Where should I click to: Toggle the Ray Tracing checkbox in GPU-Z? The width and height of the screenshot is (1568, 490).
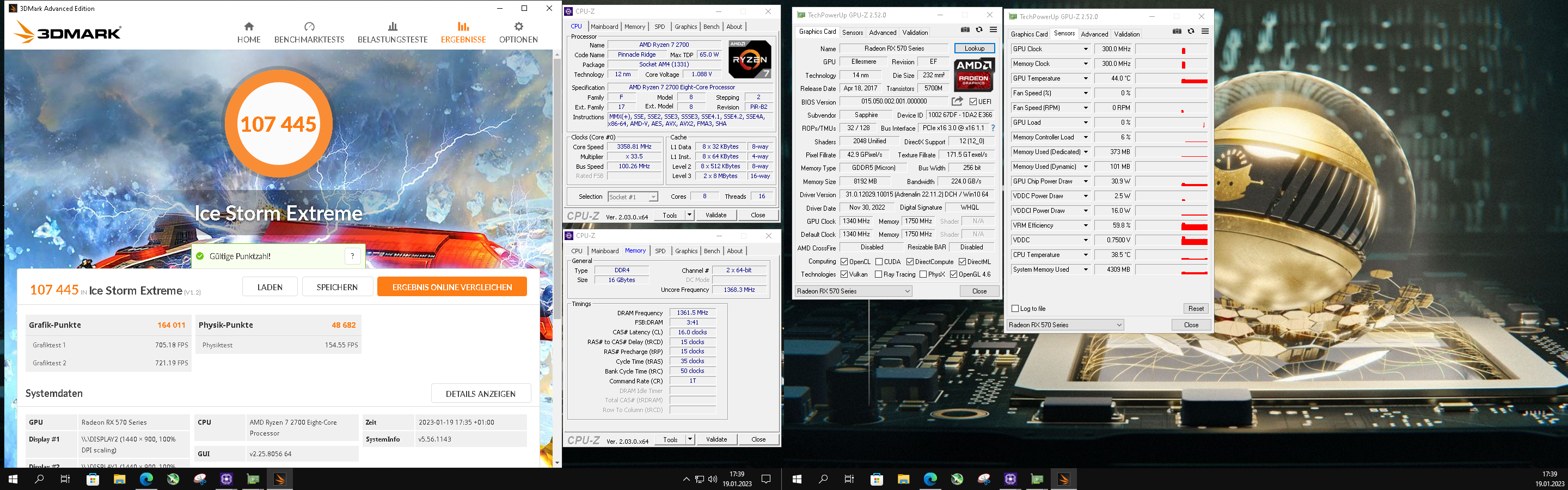click(x=878, y=274)
